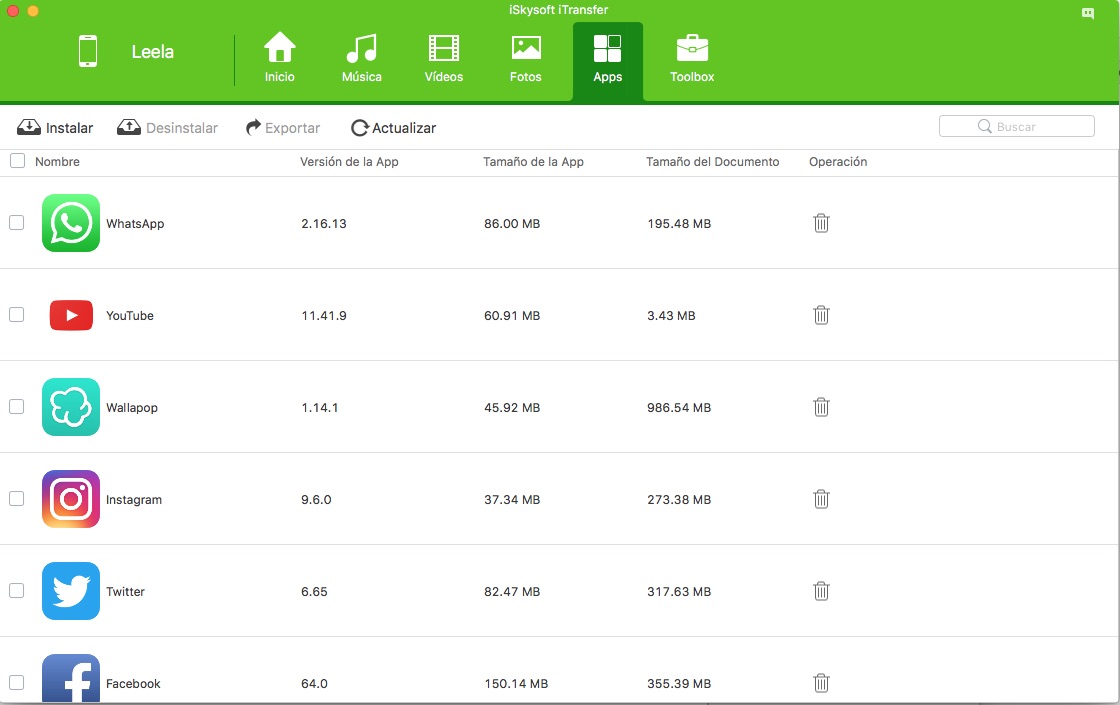
Task: Select the Instagram name text
Action: coord(134,500)
